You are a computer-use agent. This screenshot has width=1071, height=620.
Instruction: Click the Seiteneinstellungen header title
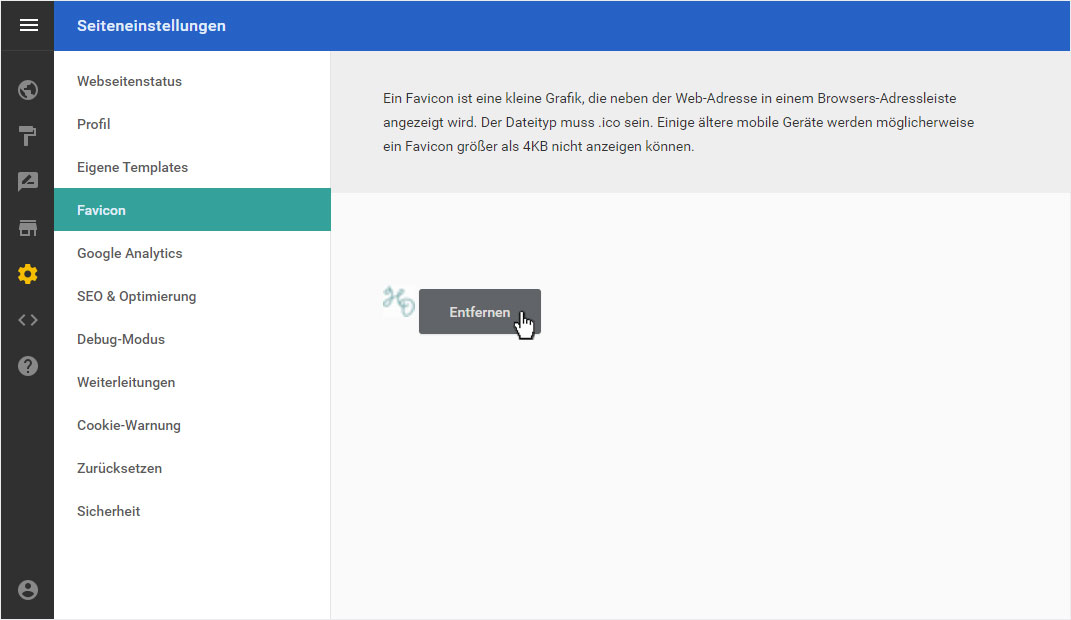(x=151, y=26)
